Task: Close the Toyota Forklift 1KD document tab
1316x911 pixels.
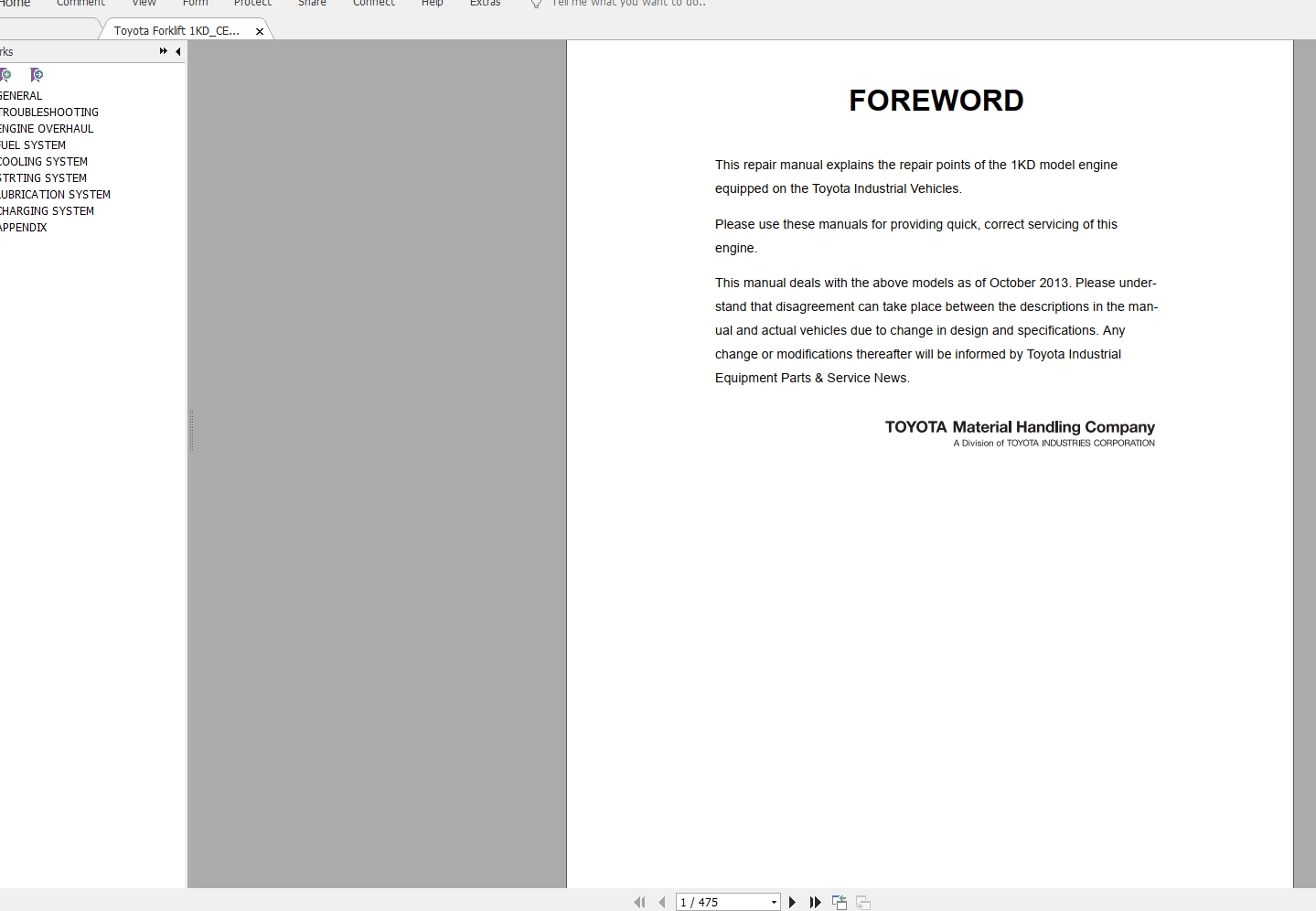Action: (x=260, y=31)
